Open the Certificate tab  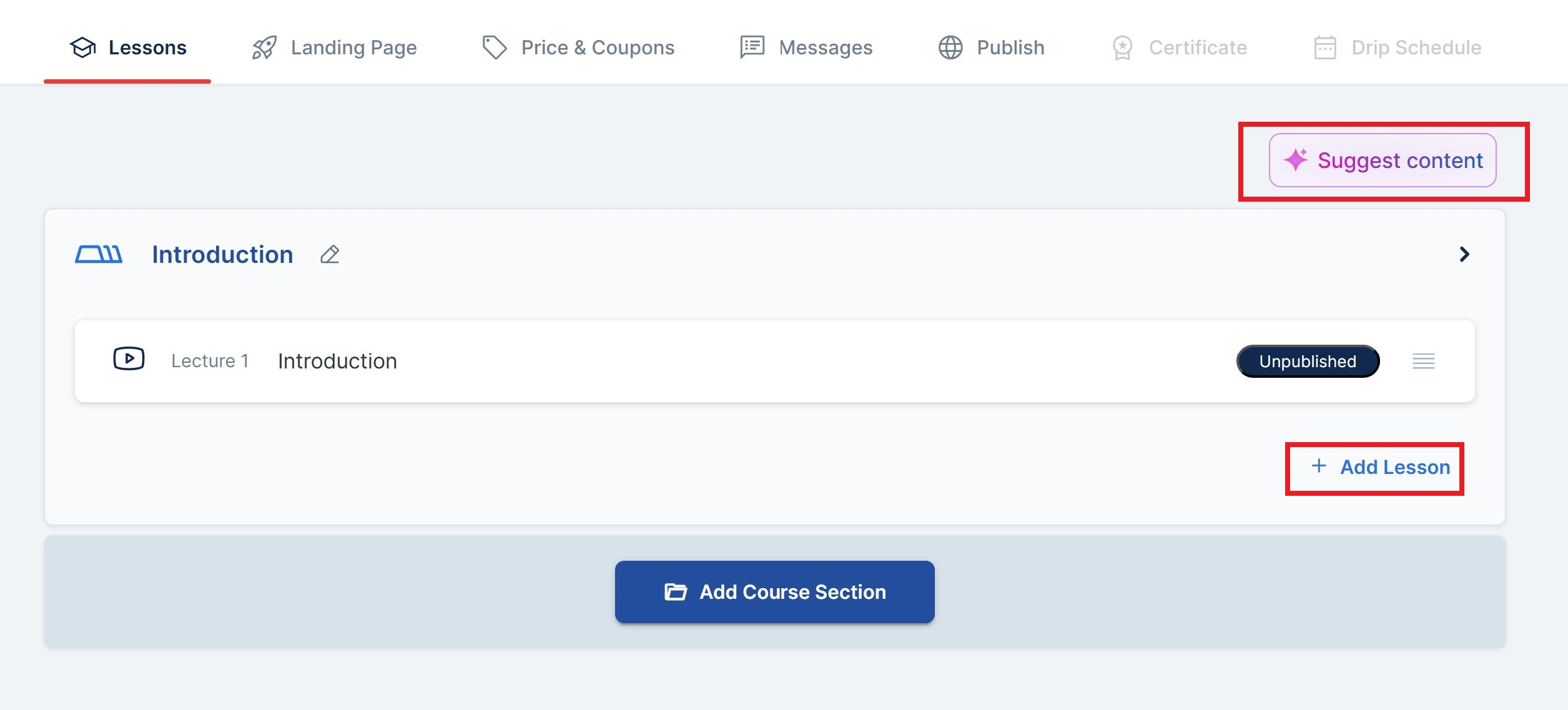click(x=1180, y=47)
